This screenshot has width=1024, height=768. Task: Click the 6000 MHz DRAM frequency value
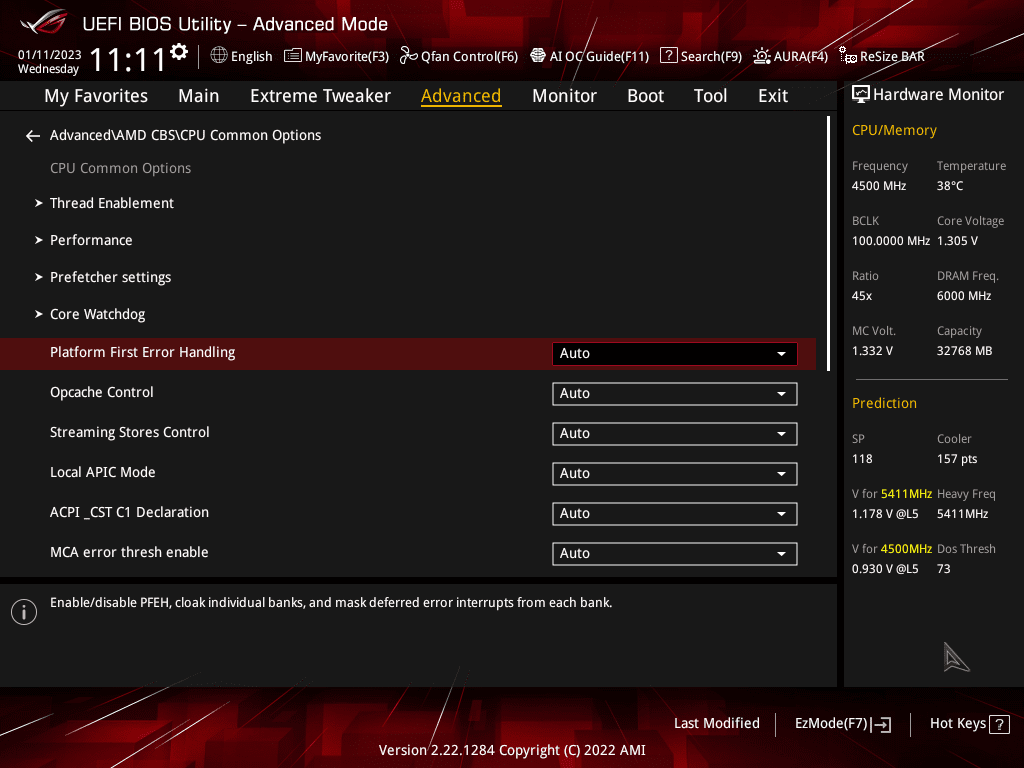(964, 296)
